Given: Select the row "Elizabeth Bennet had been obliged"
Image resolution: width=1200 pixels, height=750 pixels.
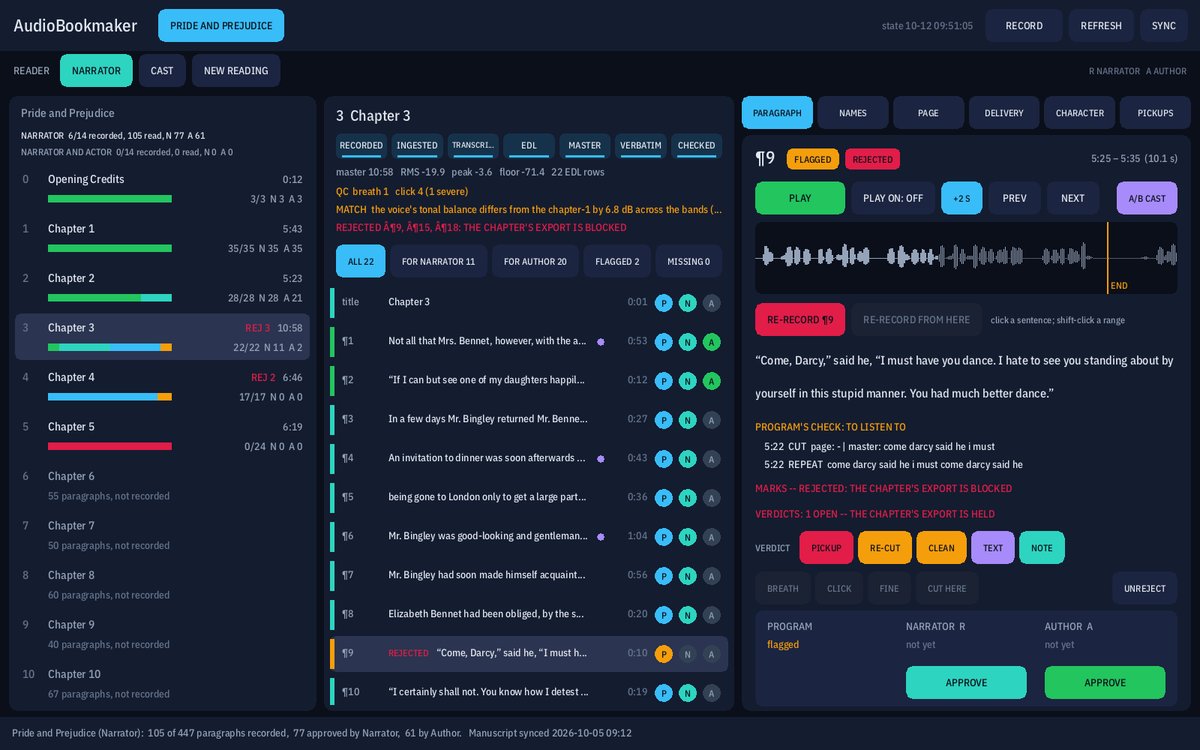Looking at the screenshot, I should pos(529,614).
